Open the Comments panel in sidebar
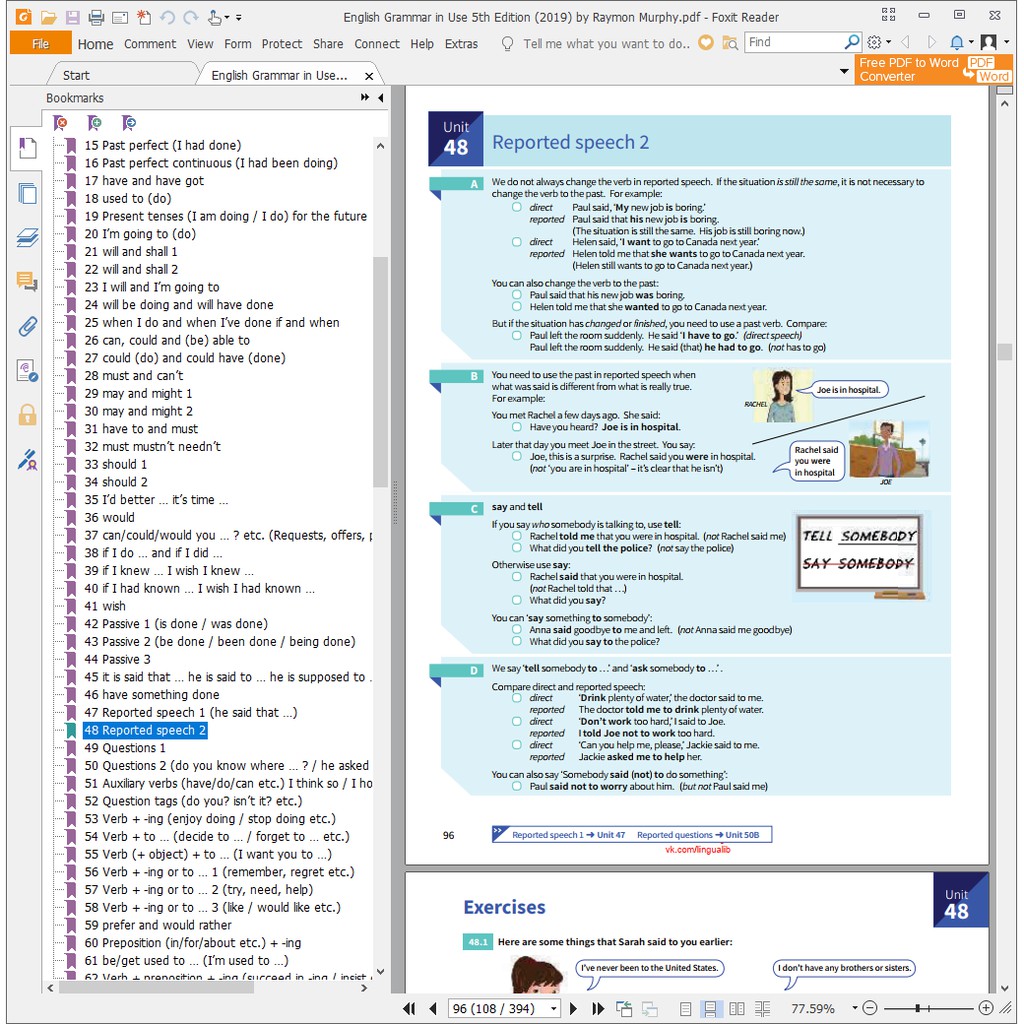The image size is (1024, 1024). tap(27, 282)
